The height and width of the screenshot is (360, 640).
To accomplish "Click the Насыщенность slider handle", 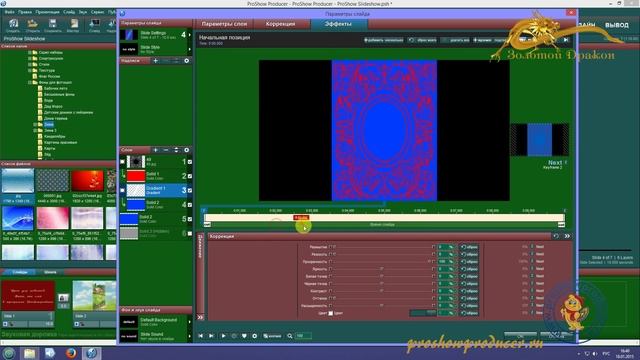I will coord(382,306).
